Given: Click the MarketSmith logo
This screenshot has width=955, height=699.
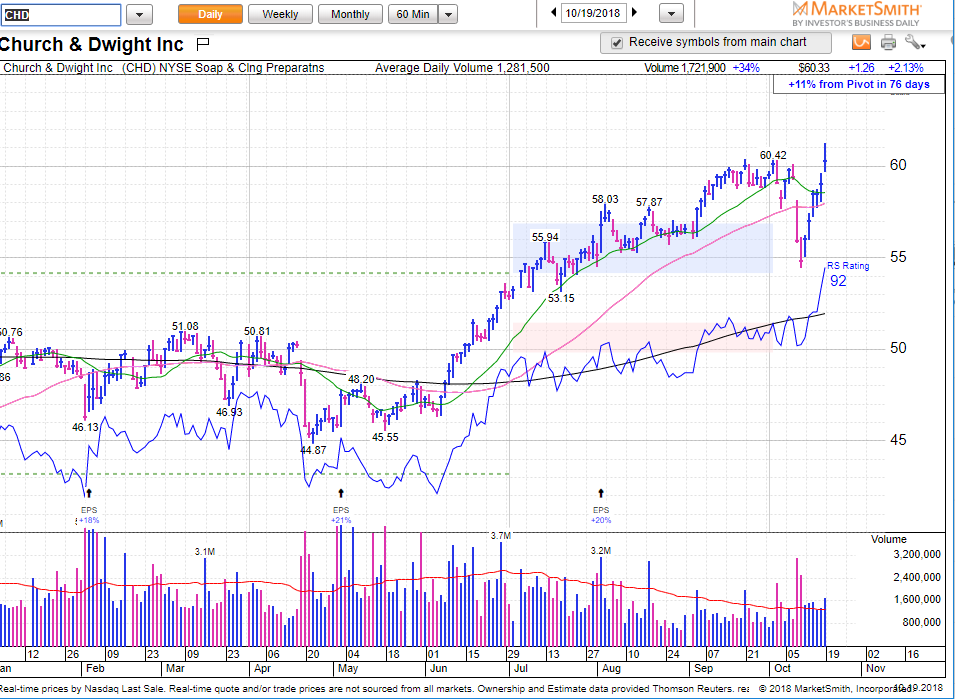Looking at the screenshot, I should [856, 13].
